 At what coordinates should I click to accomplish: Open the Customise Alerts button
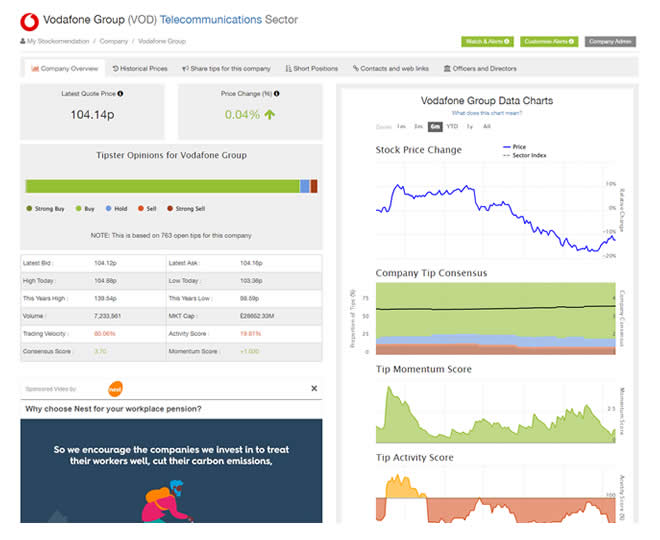click(549, 41)
